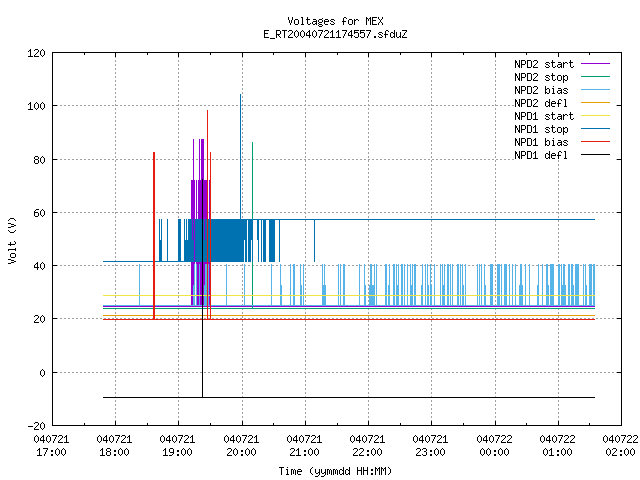Click the x-axis label 040721 18:00
Screen dimensions: 640x480
tap(114, 446)
